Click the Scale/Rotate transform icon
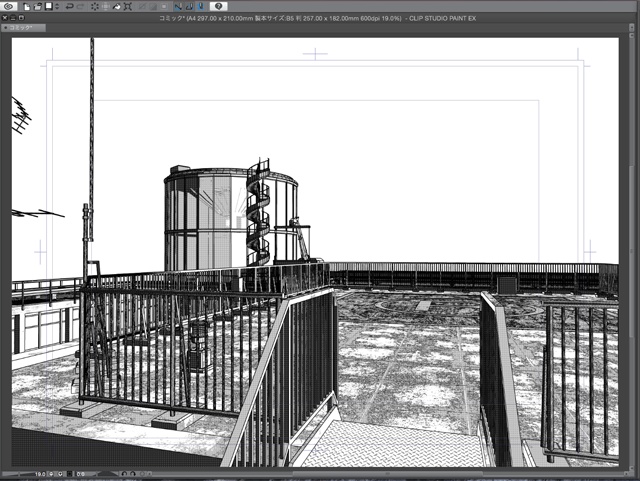Viewport: 640px width, 481px height. pos(128,7)
